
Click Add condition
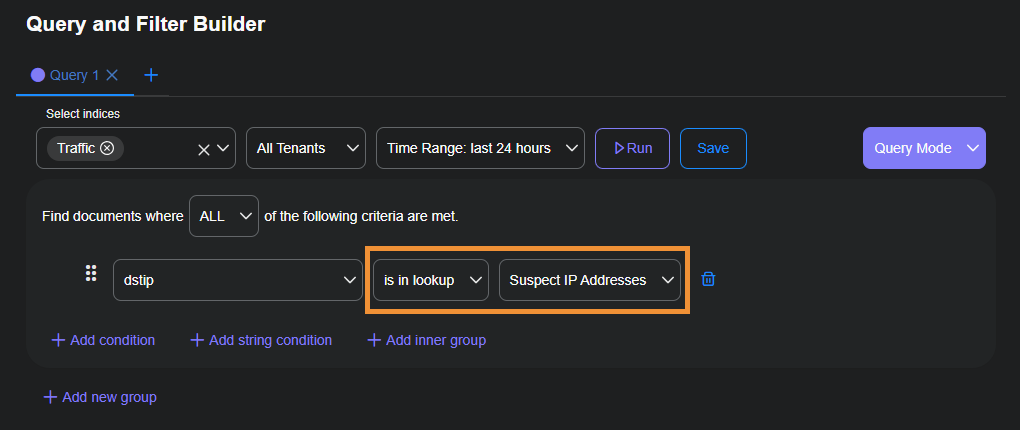point(103,340)
